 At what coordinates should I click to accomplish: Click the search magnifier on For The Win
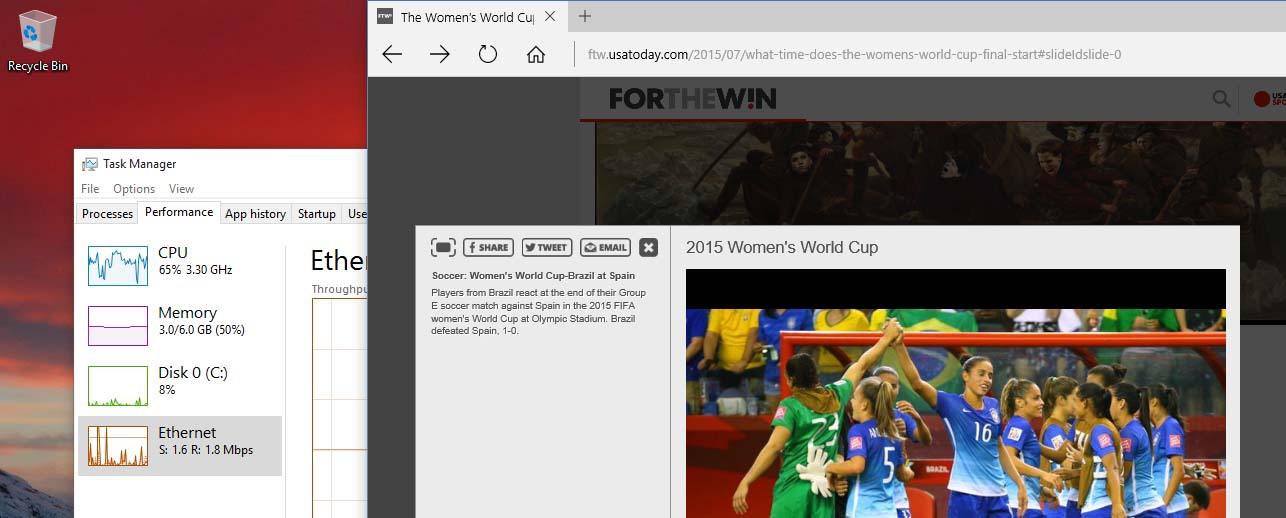[x=1221, y=98]
